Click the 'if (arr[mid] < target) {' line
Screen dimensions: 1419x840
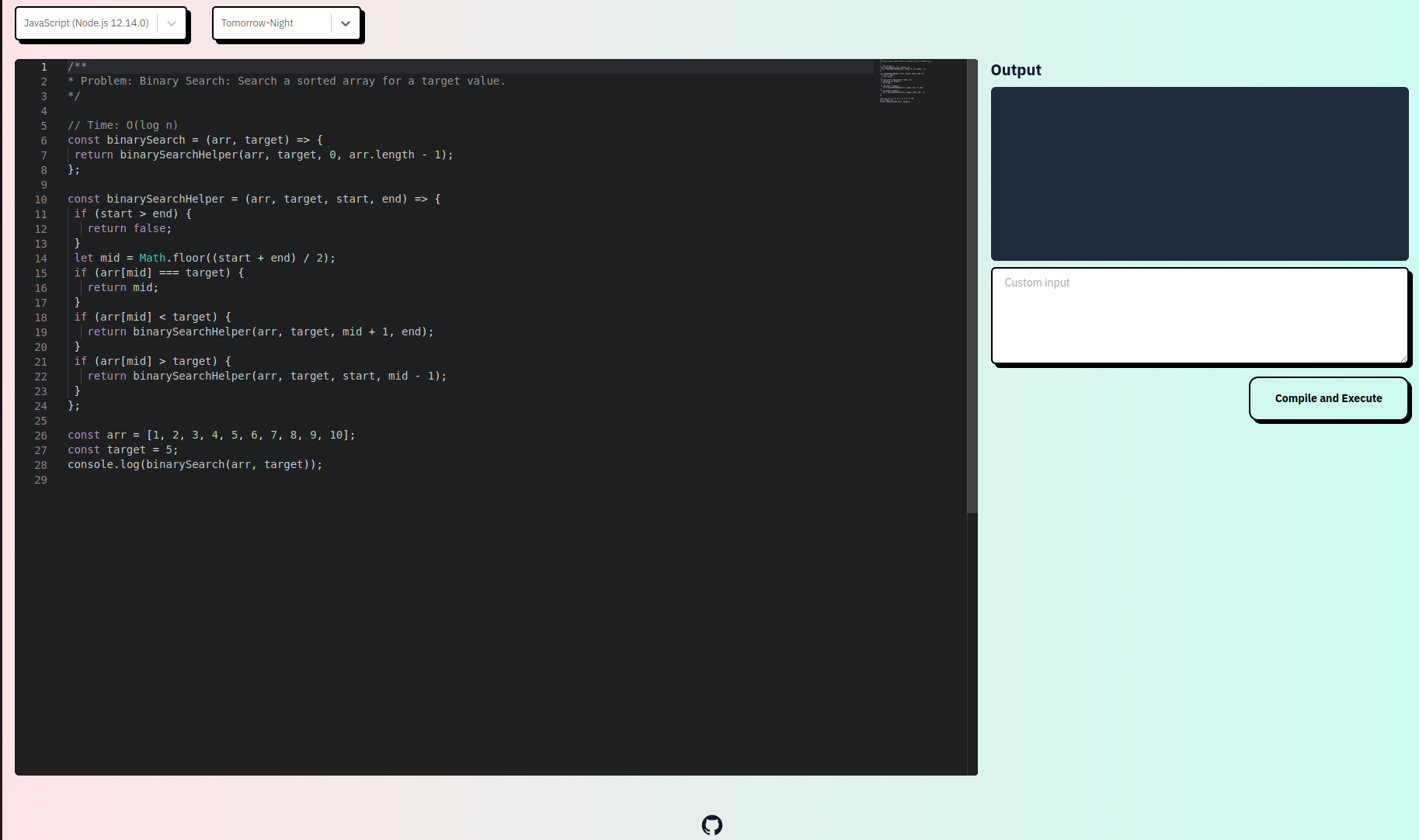(153, 317)
